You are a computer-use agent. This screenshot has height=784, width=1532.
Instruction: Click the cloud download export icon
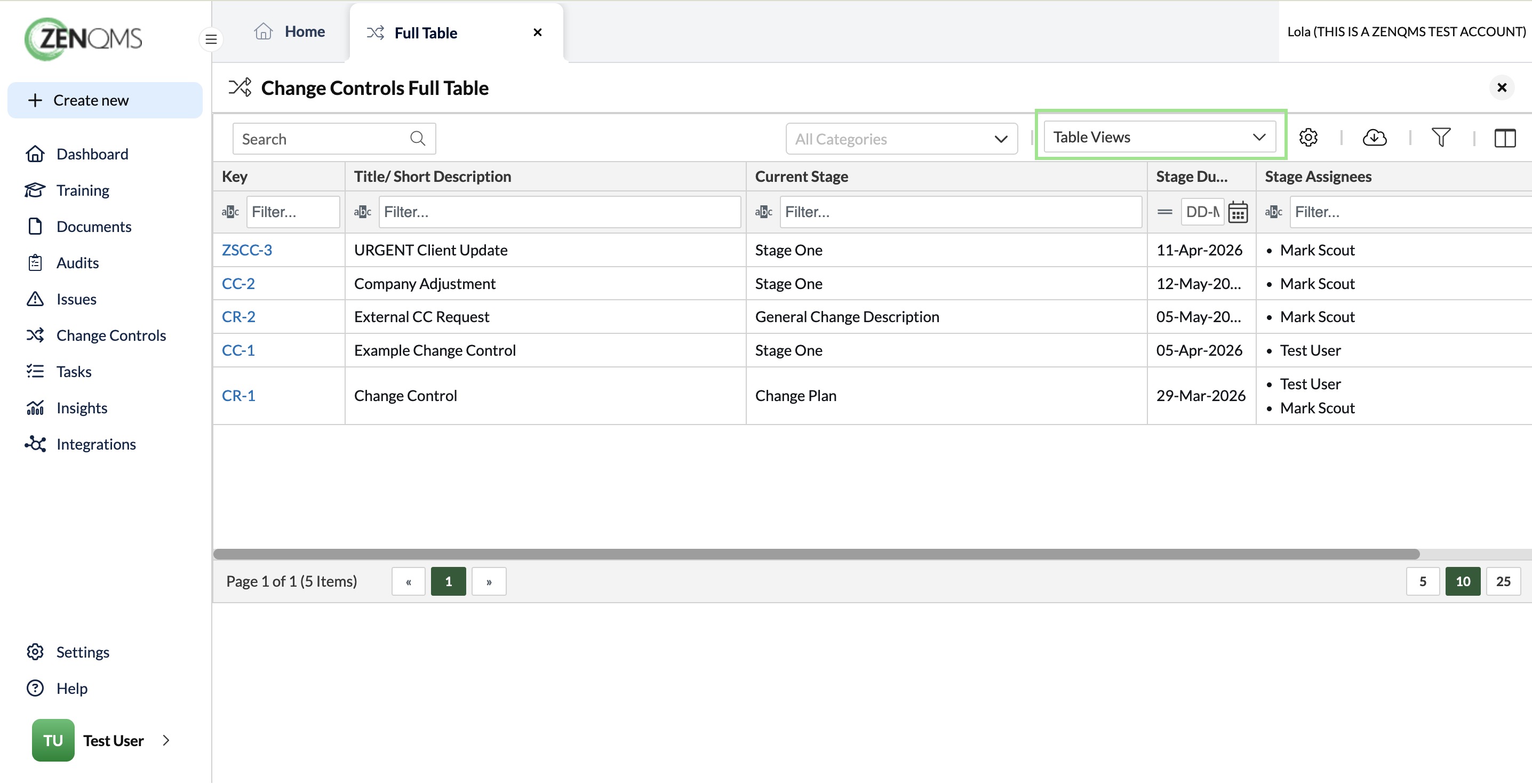tap(1374, 138)
